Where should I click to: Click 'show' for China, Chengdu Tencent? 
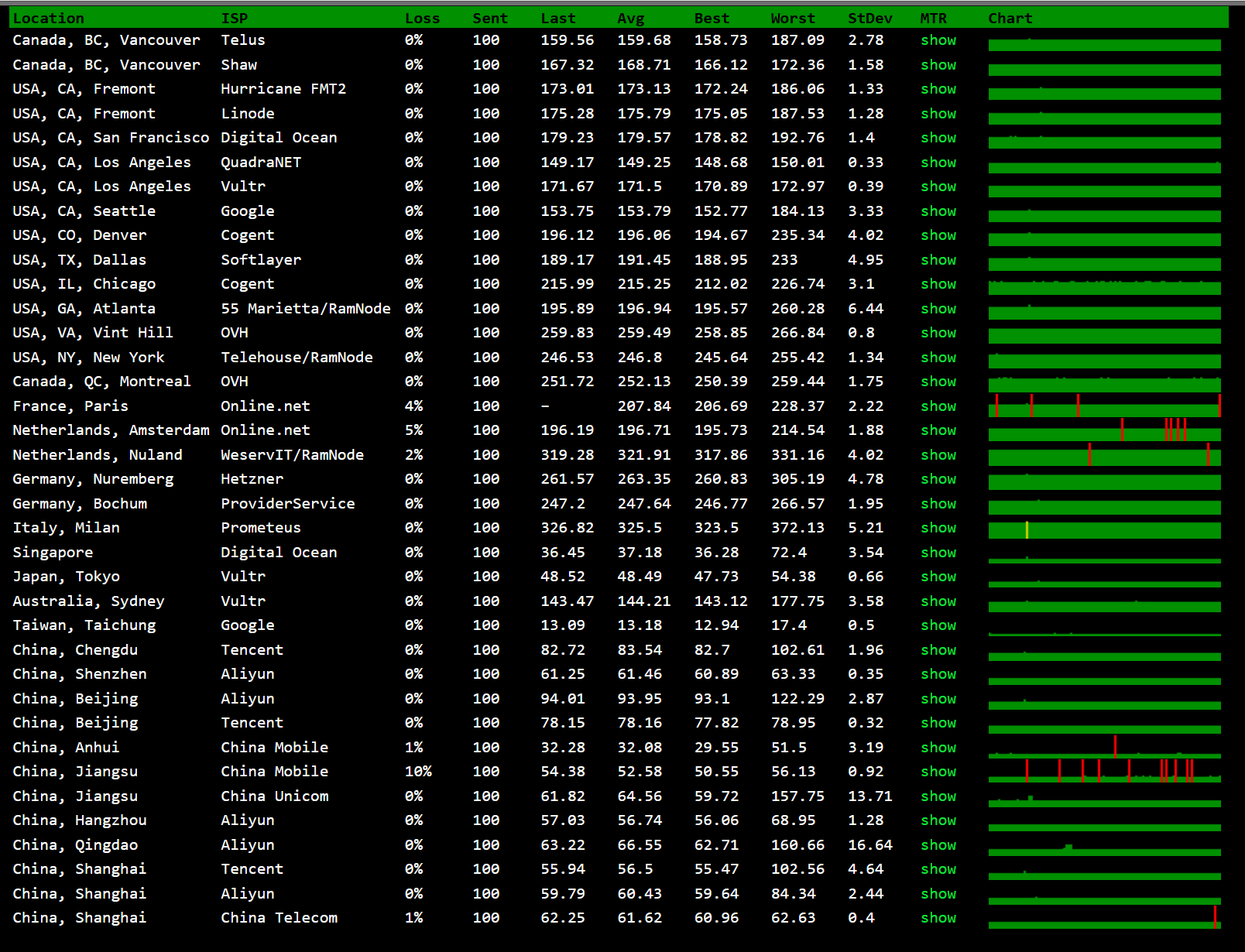pyautogui.click(x=938, y=650)
